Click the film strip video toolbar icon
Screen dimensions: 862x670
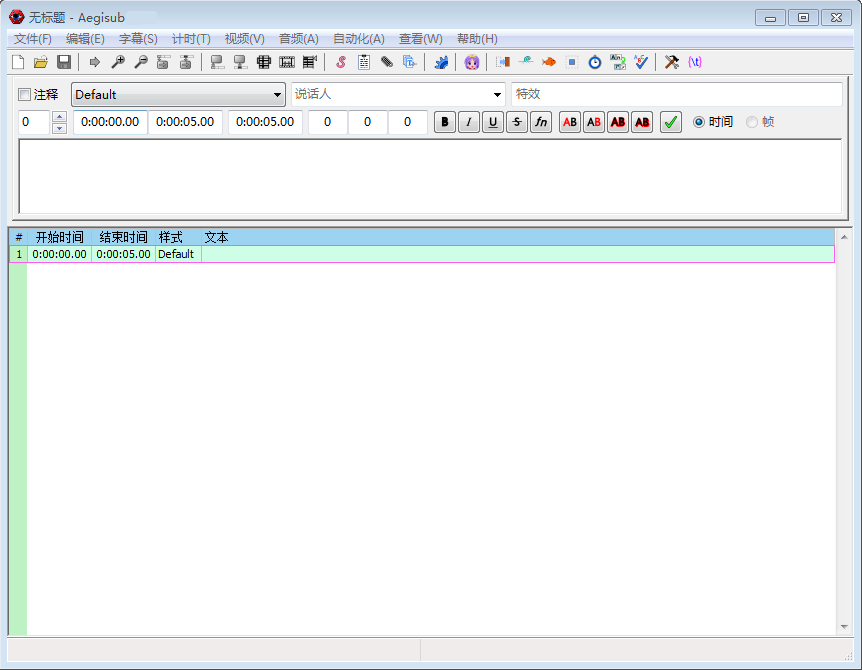pyautogui.click(x=287, y=62)
